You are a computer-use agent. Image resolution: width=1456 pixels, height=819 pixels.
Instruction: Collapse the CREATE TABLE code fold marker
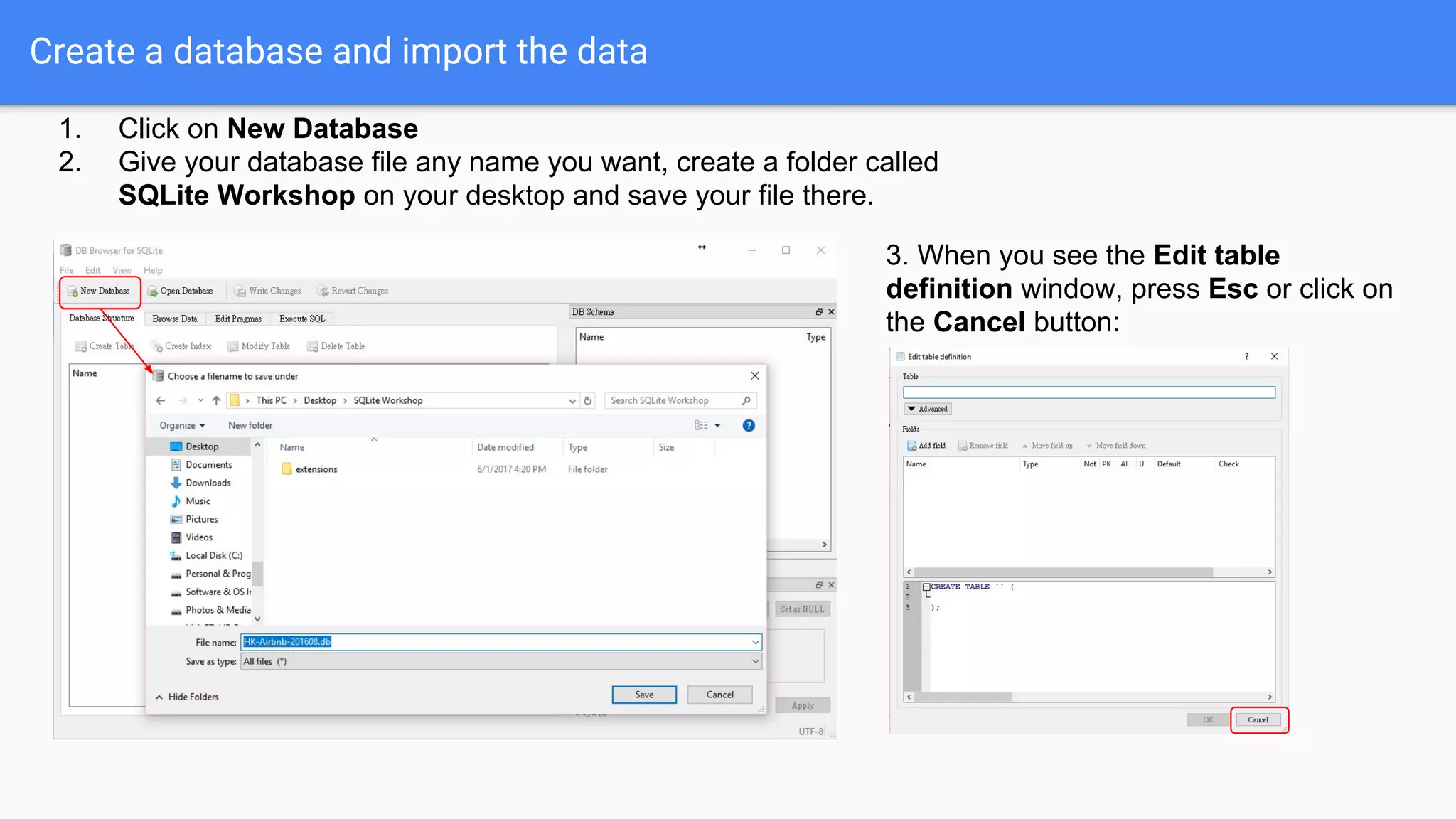point(926,587)
